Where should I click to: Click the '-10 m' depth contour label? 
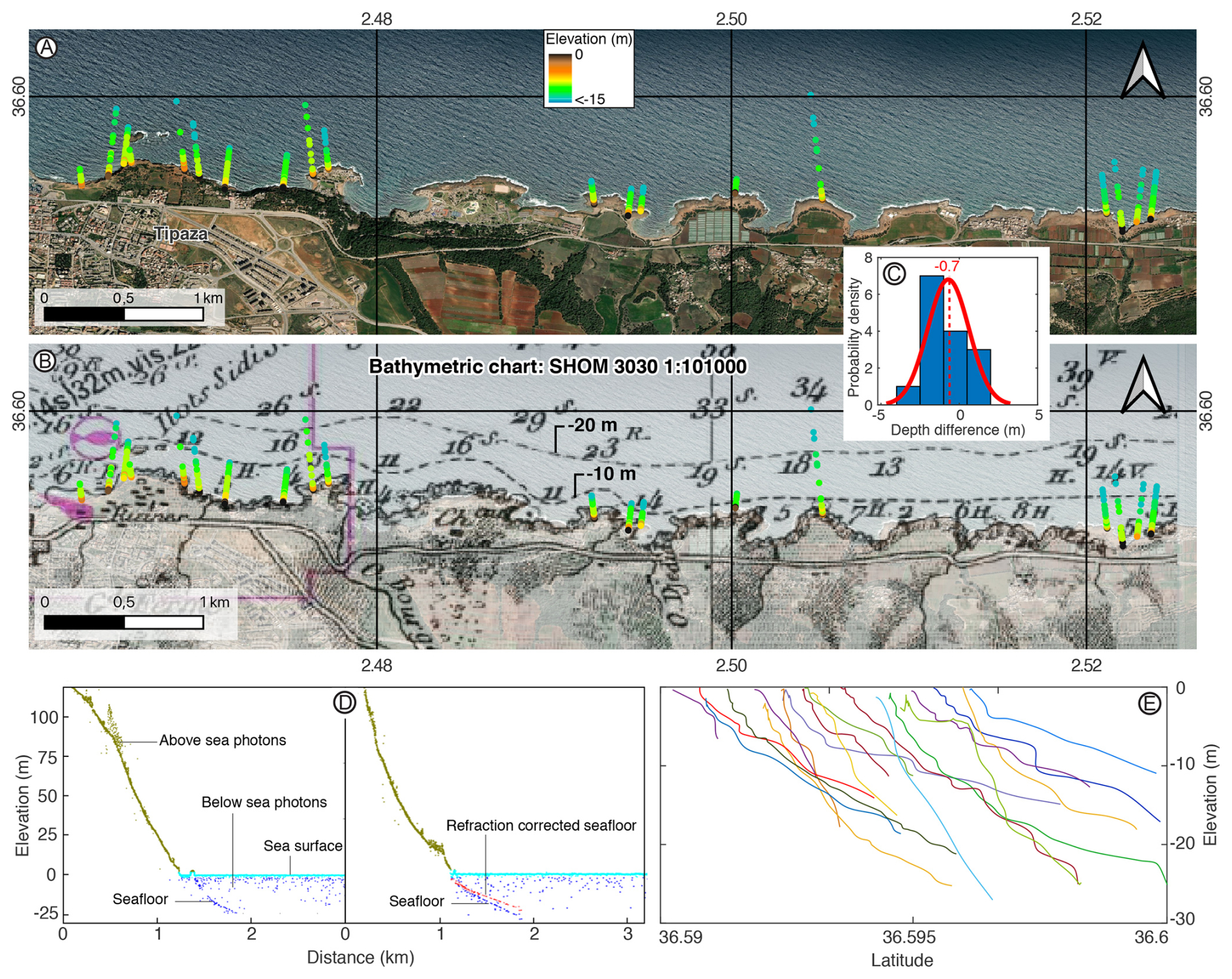611,474
